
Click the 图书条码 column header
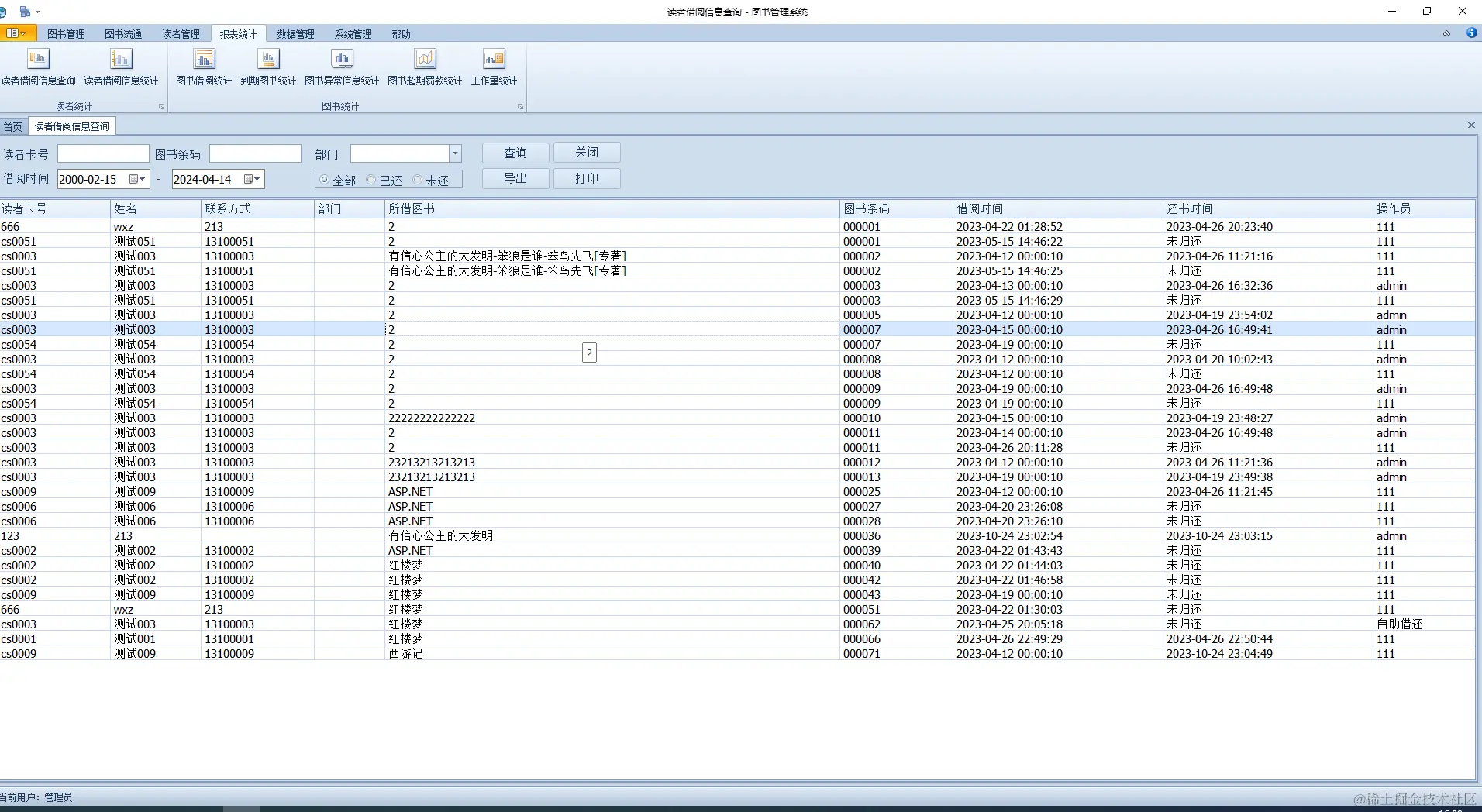[x=896, y=208]
